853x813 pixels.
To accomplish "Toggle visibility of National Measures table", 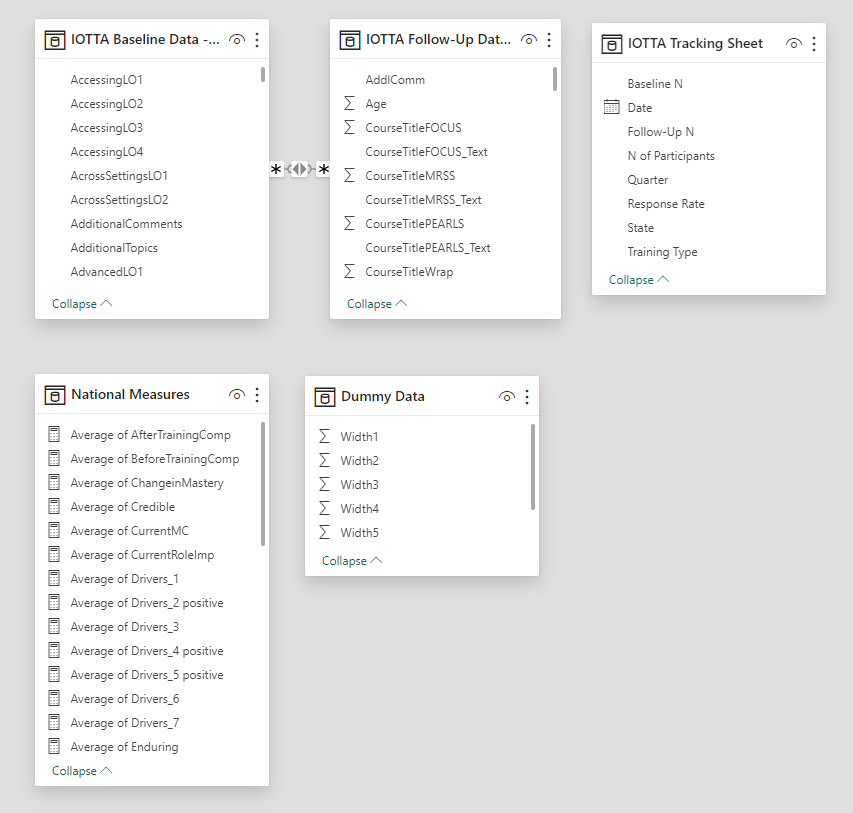I will coord(237,395).
